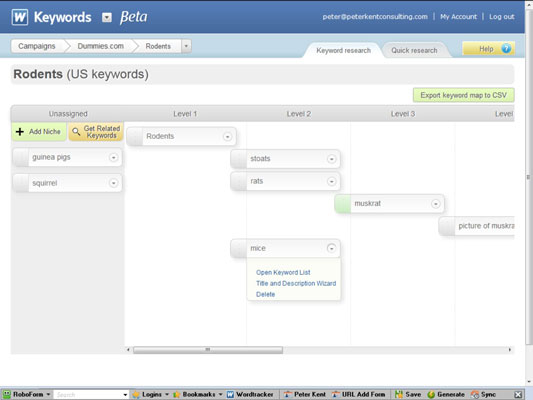Open Bookmarks in the RoboForm toolbar

click(197, 395)
